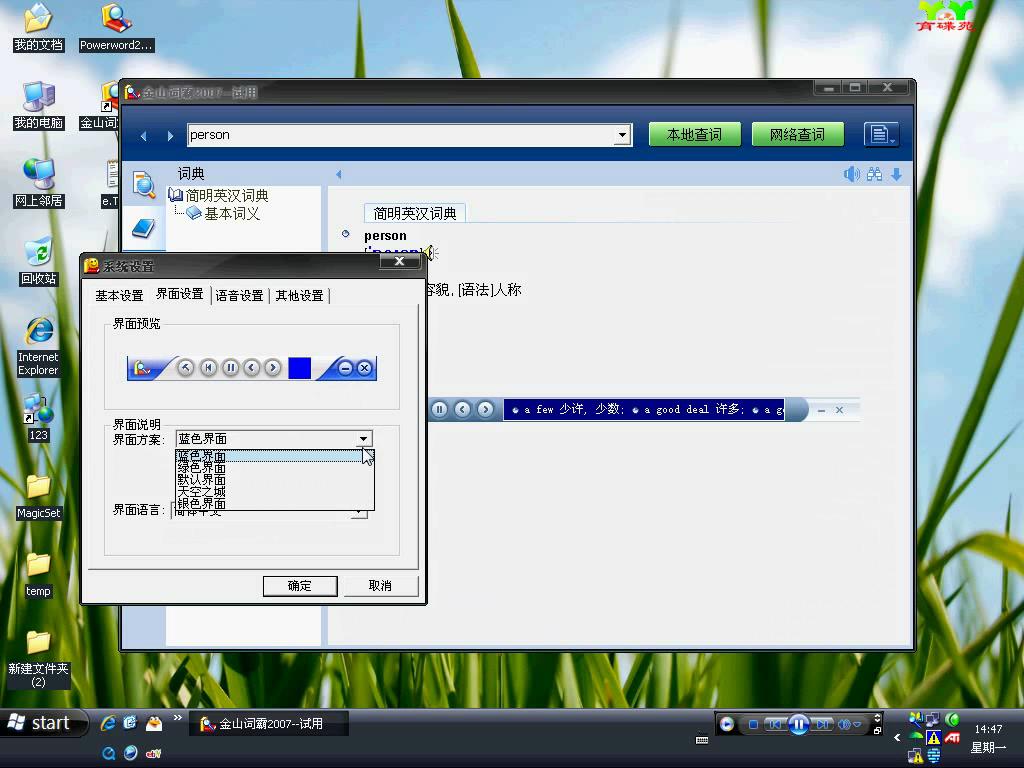Click the binoculars find icon

(874, 174)
